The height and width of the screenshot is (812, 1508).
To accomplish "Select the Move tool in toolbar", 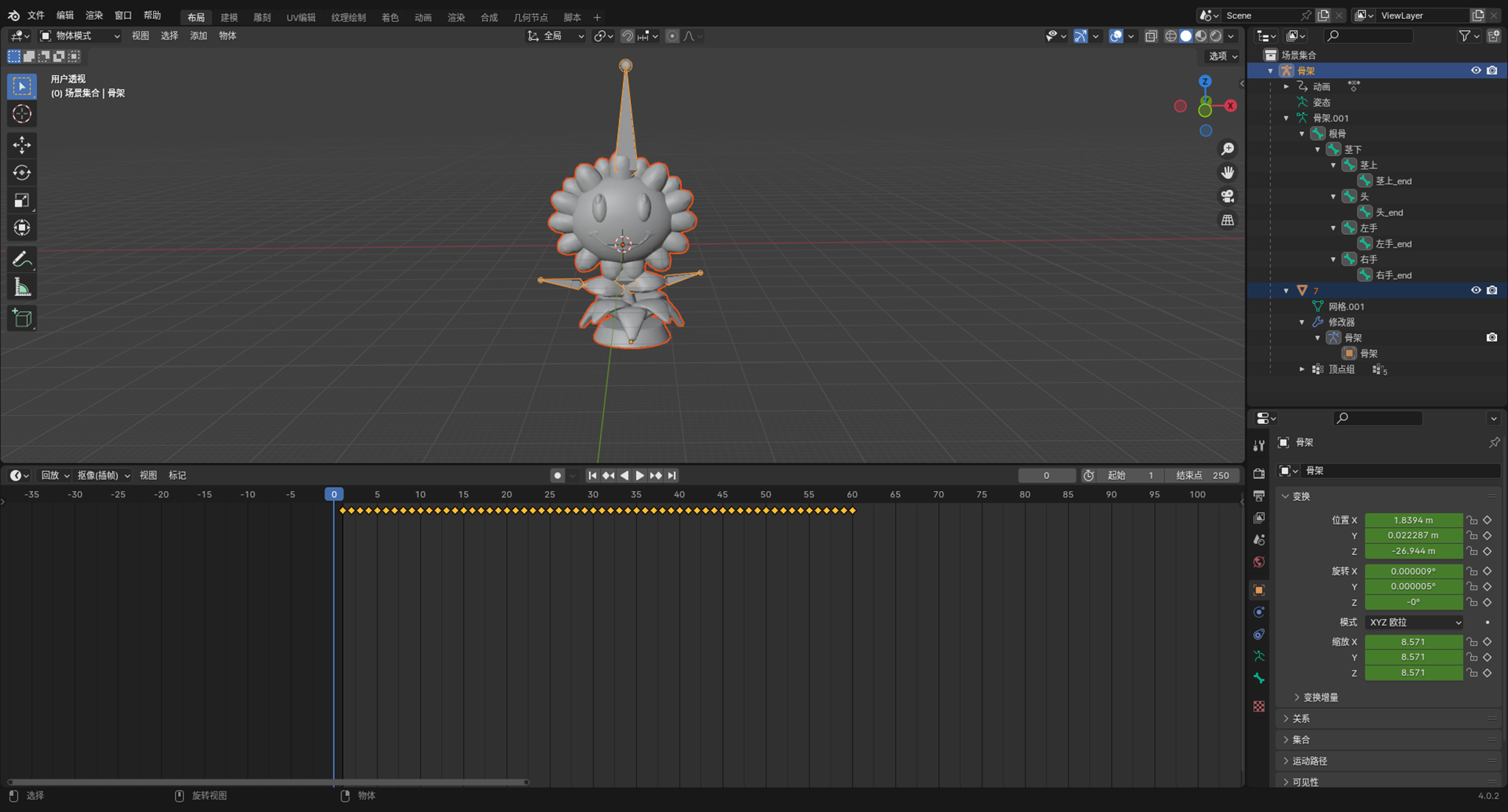I will tap(21, 144).
